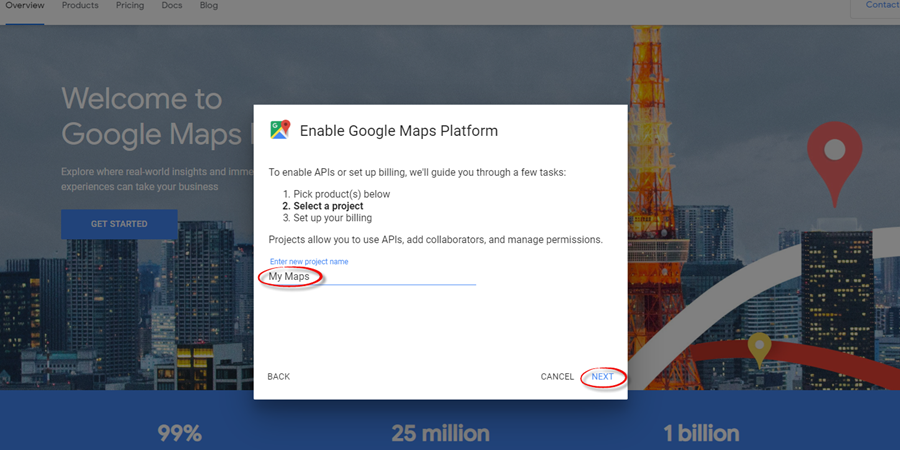Click the 'Welcome to' heading text
Viewport: 900px width, 450px height.
tap(141, 98)
